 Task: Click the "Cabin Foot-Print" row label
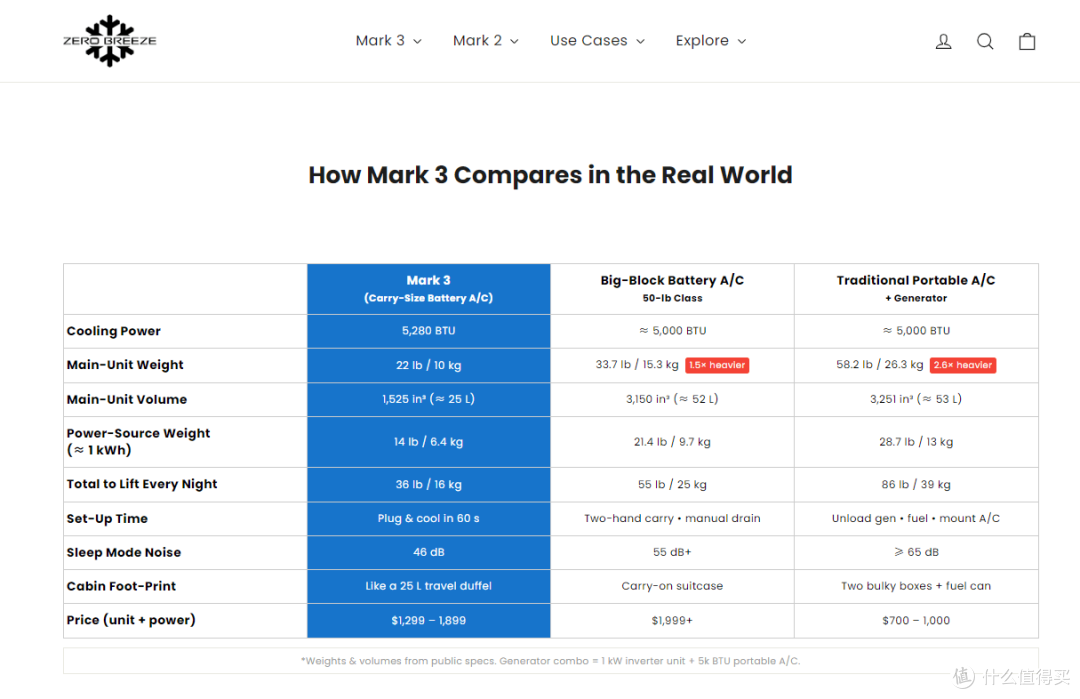click(121, 586)
